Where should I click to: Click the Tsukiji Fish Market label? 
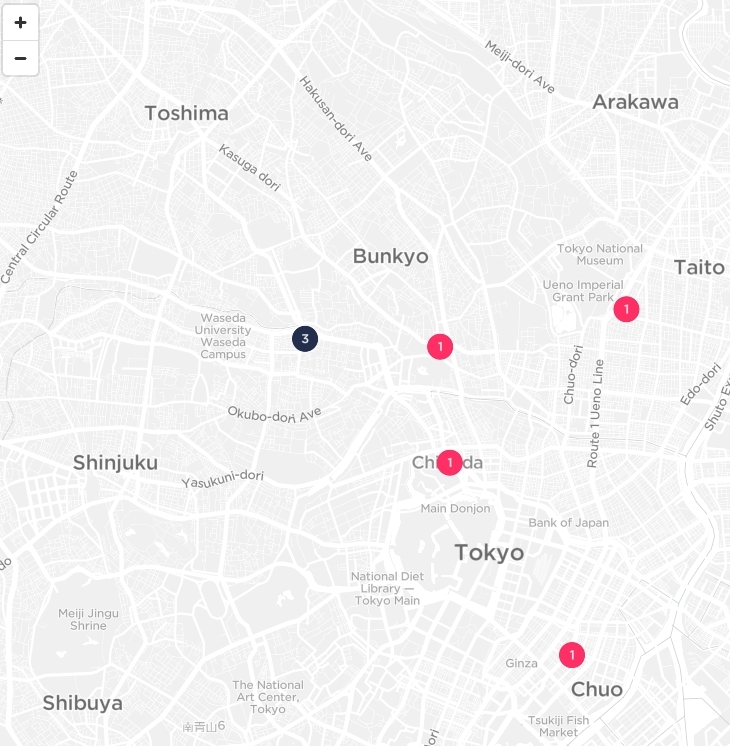click(558, 726)
